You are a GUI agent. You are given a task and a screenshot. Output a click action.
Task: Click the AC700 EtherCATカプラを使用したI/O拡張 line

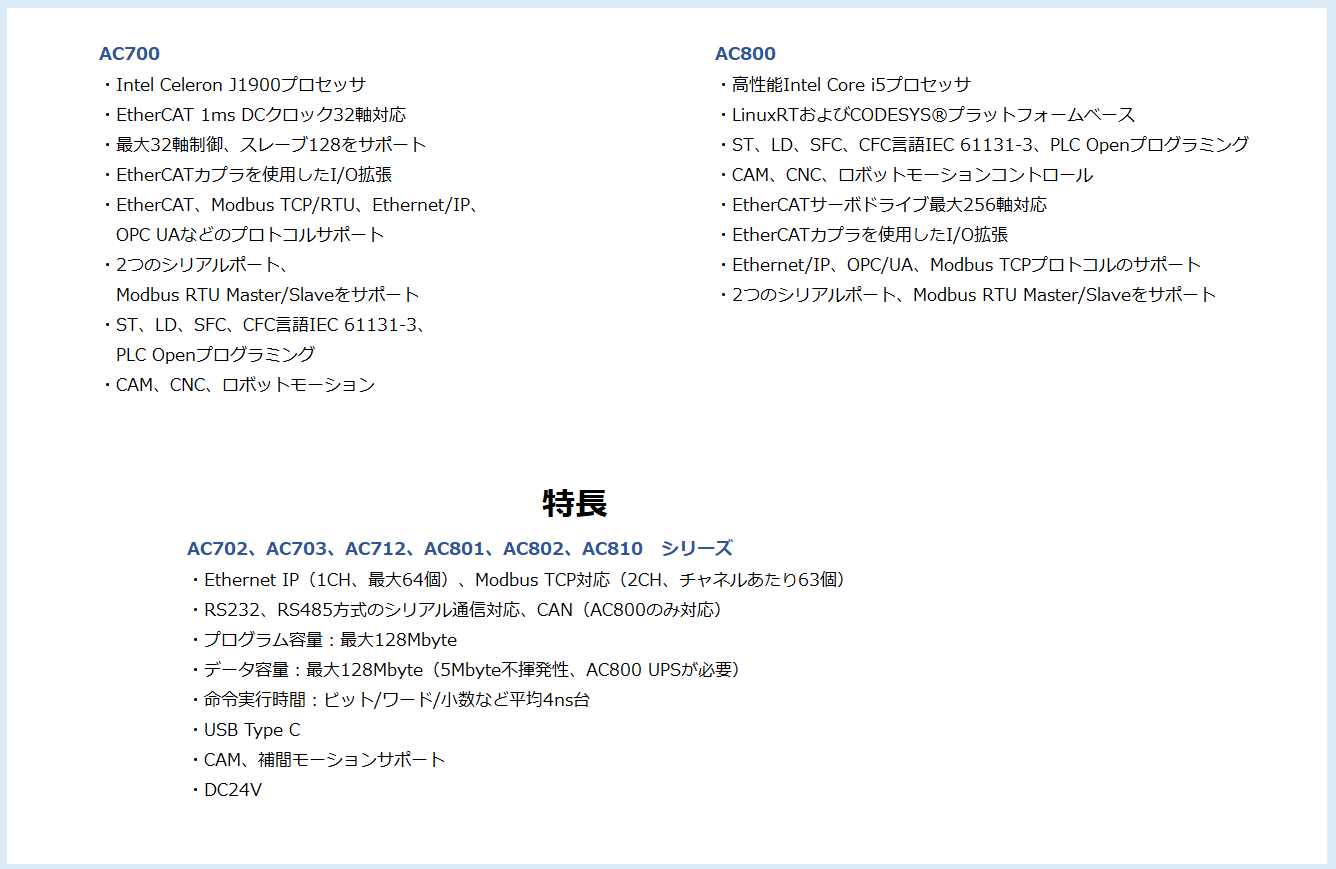[x=247, y=175]
